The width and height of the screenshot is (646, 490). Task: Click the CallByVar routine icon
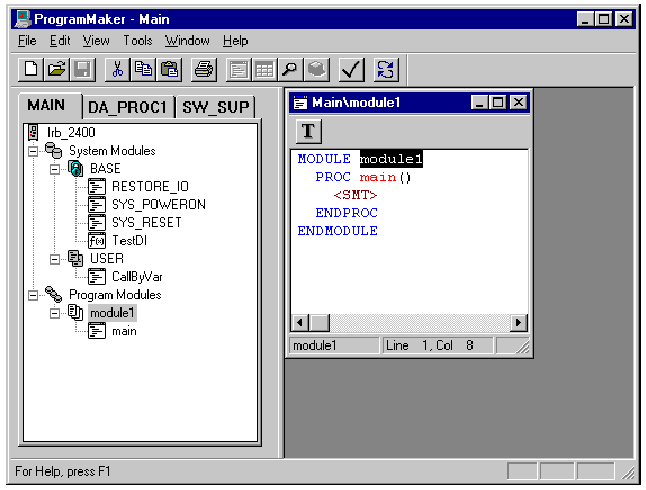point(97,277)
